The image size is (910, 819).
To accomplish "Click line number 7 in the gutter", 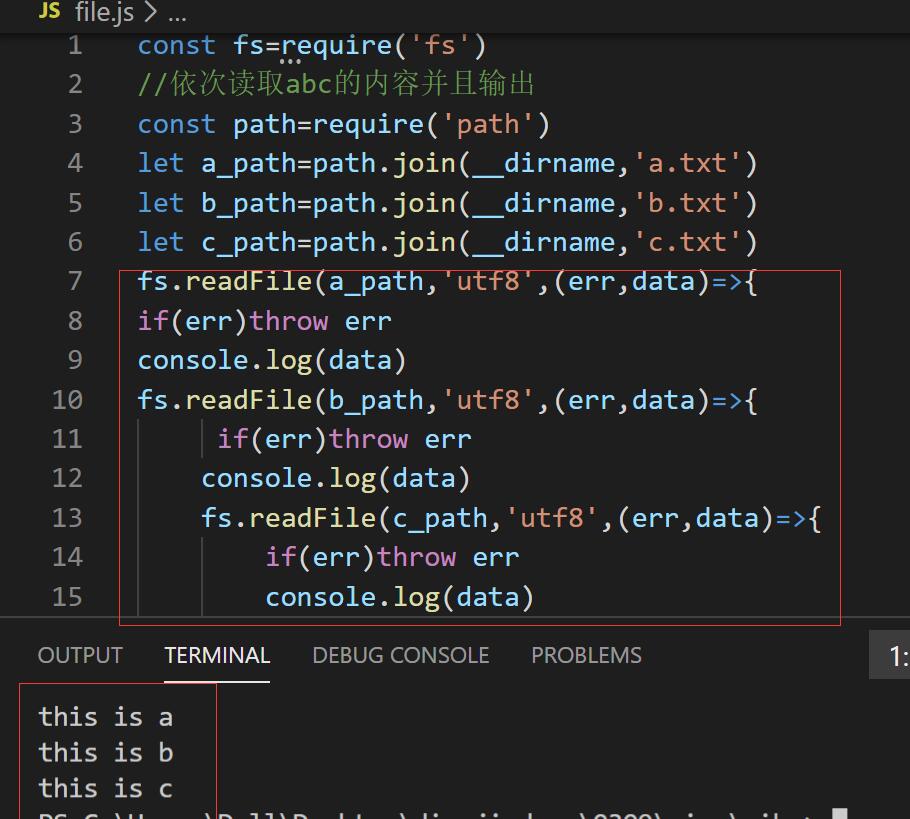I will pyautogui.click(x=75, y=282).
